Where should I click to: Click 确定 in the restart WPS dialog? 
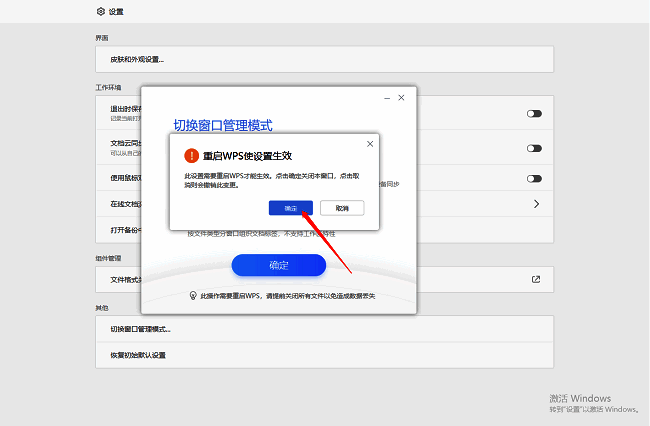[292, 208]
